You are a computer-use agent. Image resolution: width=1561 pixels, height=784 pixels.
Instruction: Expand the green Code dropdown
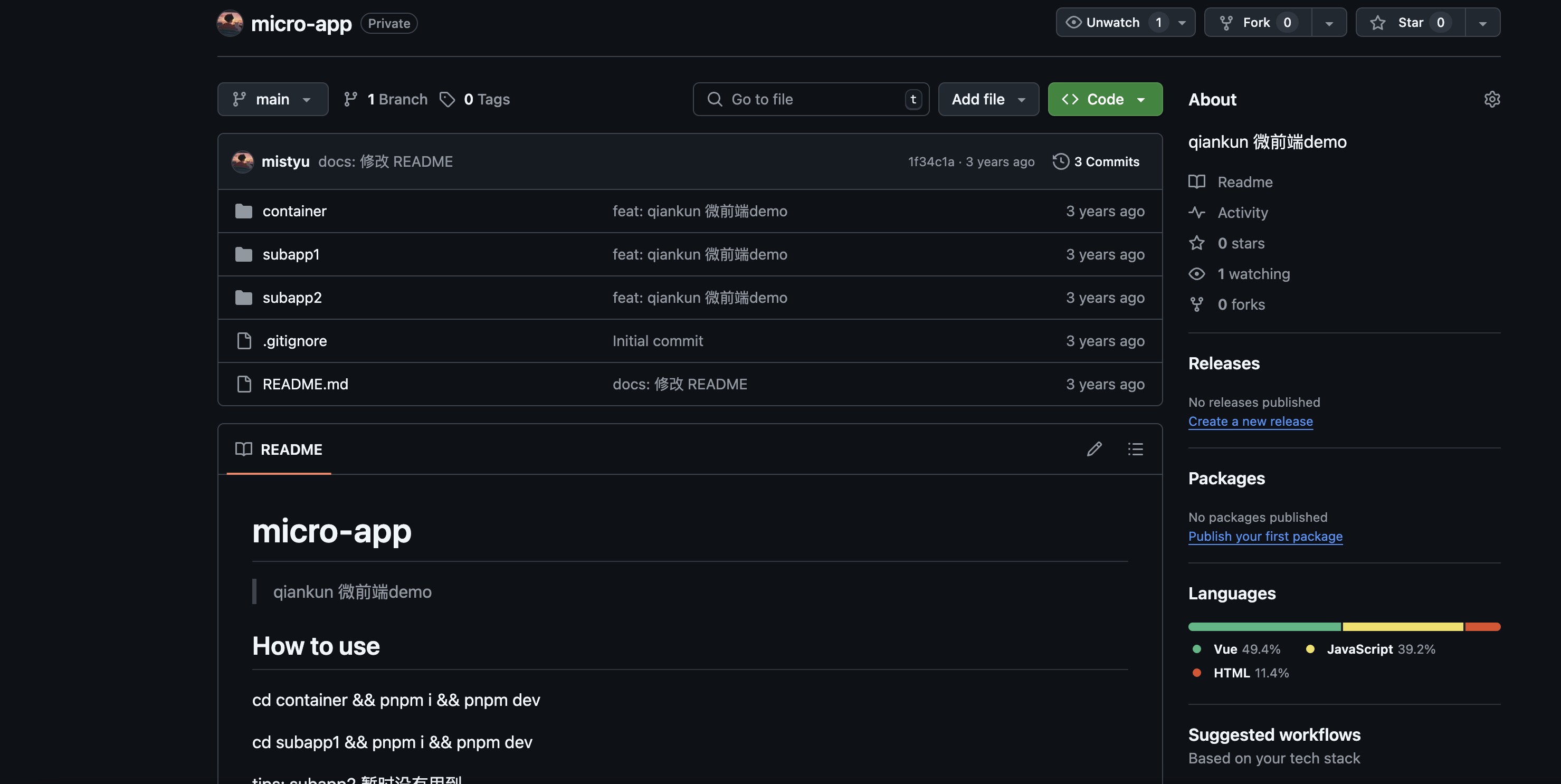(1105, 99)
